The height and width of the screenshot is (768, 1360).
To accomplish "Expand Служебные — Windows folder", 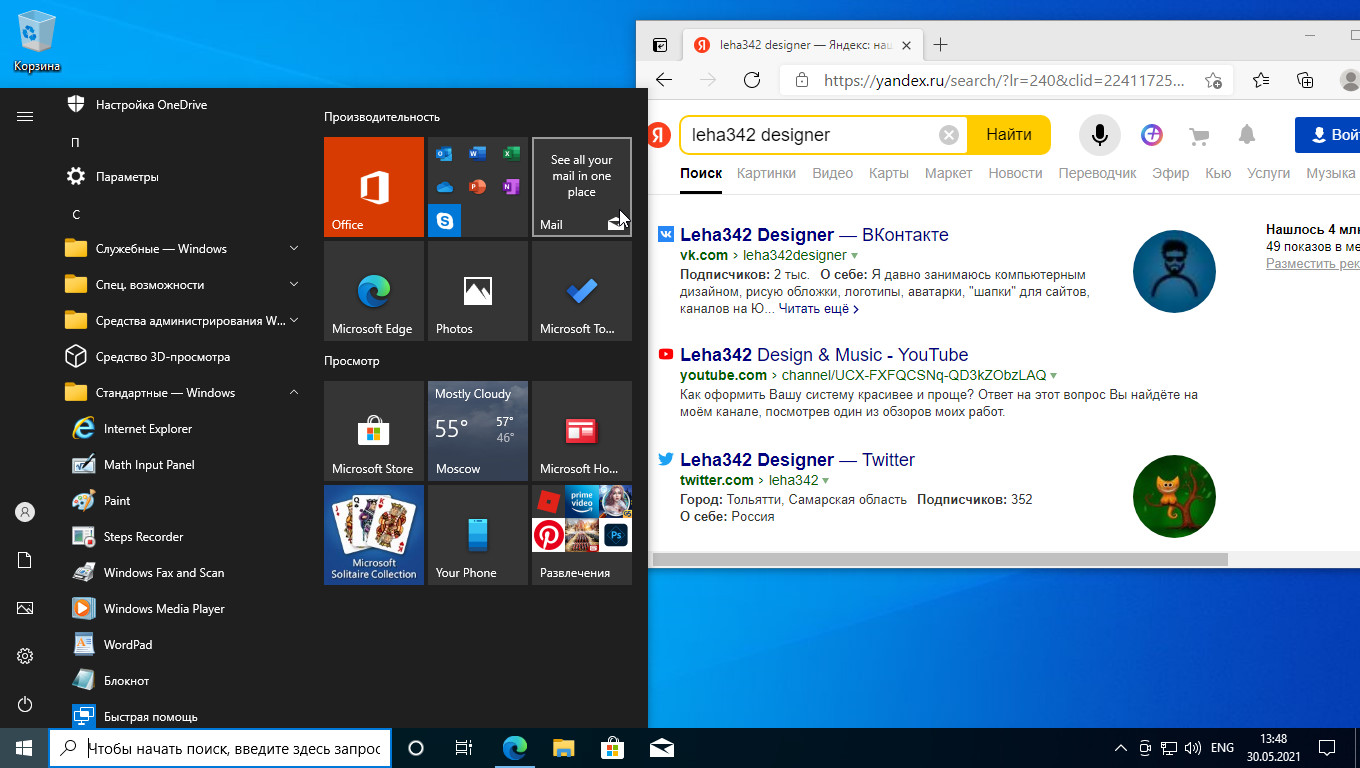I will [x=184, y=249].
